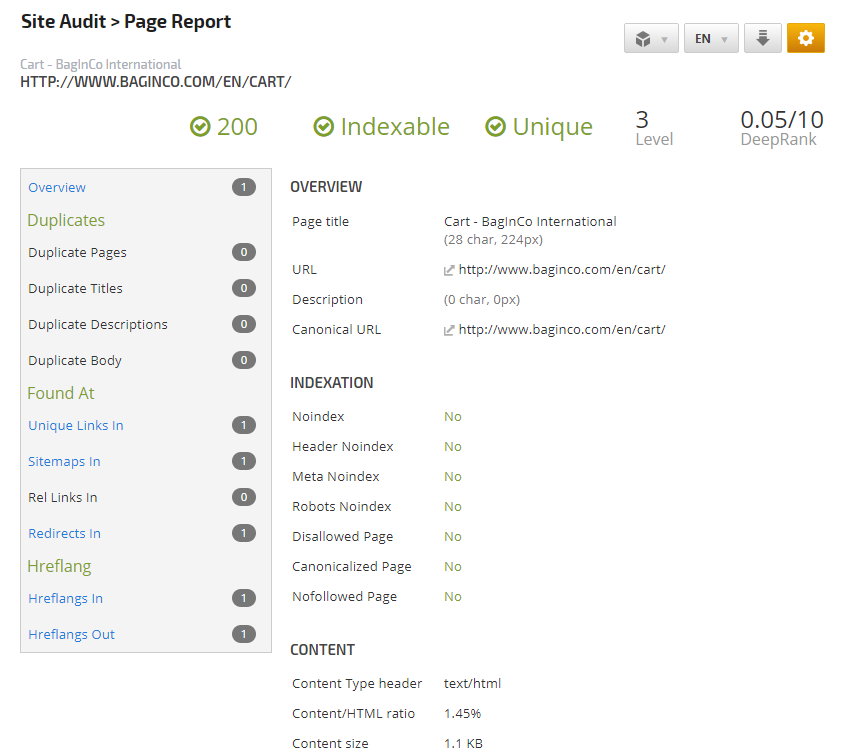The image size is (845, 753).
Task: Click the orange settings gear button
Action: [805, 38]
